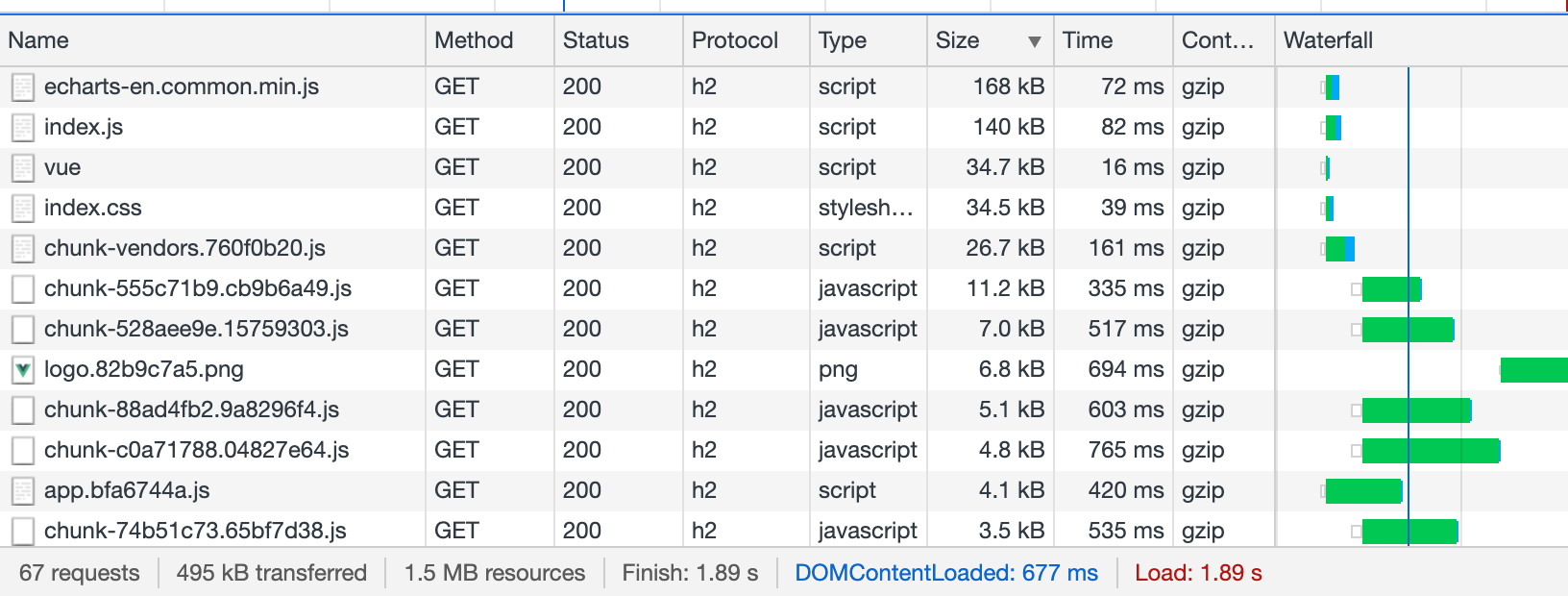
Task: Sort requests by the Method column
Action: [474, 40]
